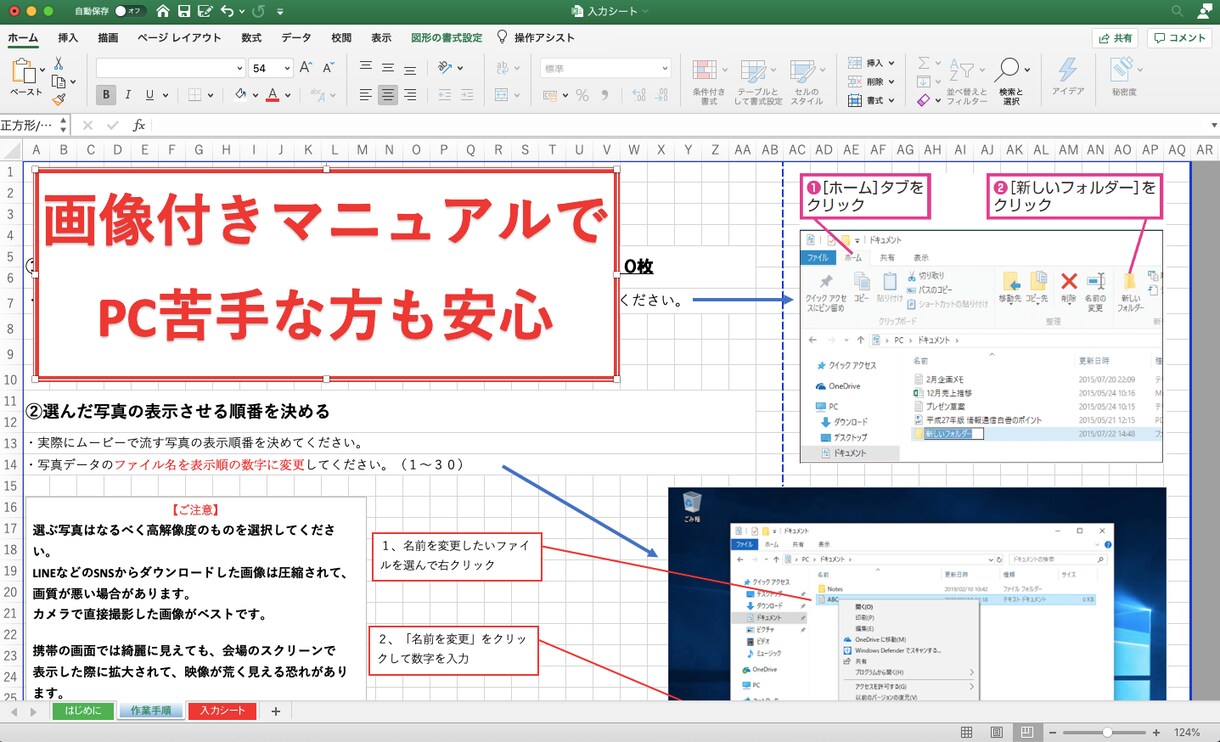Apply the yellow fill color bucket

[240, 95]
